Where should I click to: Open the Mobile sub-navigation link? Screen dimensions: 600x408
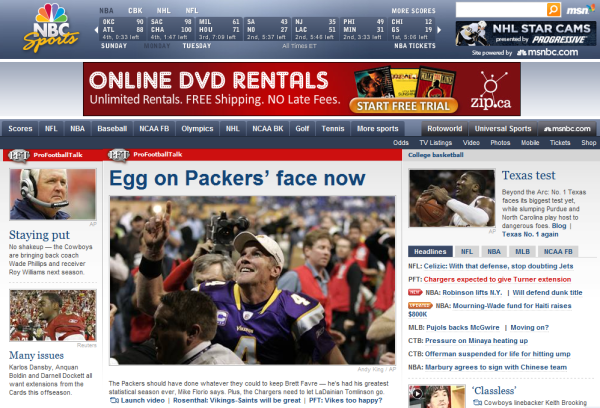pyautogui.click(x=530, y=143)
